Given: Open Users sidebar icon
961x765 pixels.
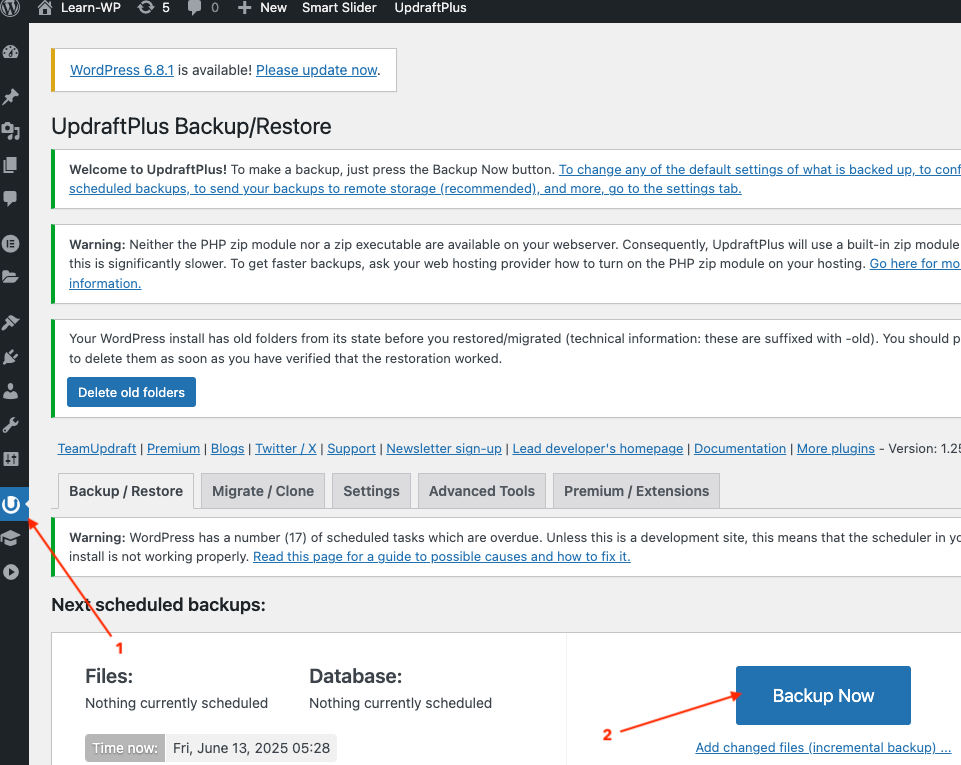Looking at the screenshot, I should click(x=11, y=390).
